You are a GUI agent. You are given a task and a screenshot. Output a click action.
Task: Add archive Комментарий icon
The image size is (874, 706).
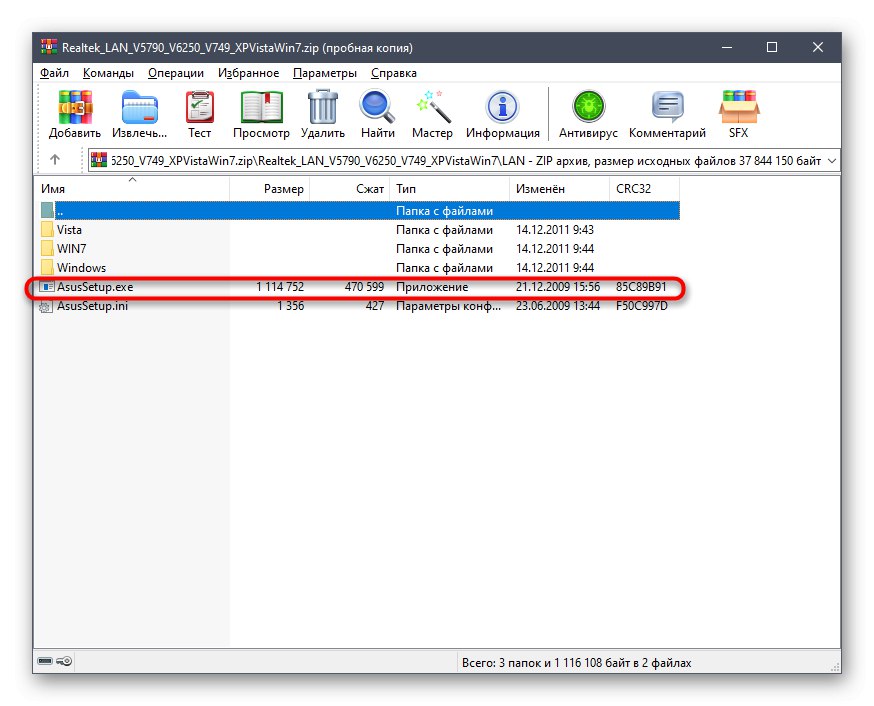point(667,107)
